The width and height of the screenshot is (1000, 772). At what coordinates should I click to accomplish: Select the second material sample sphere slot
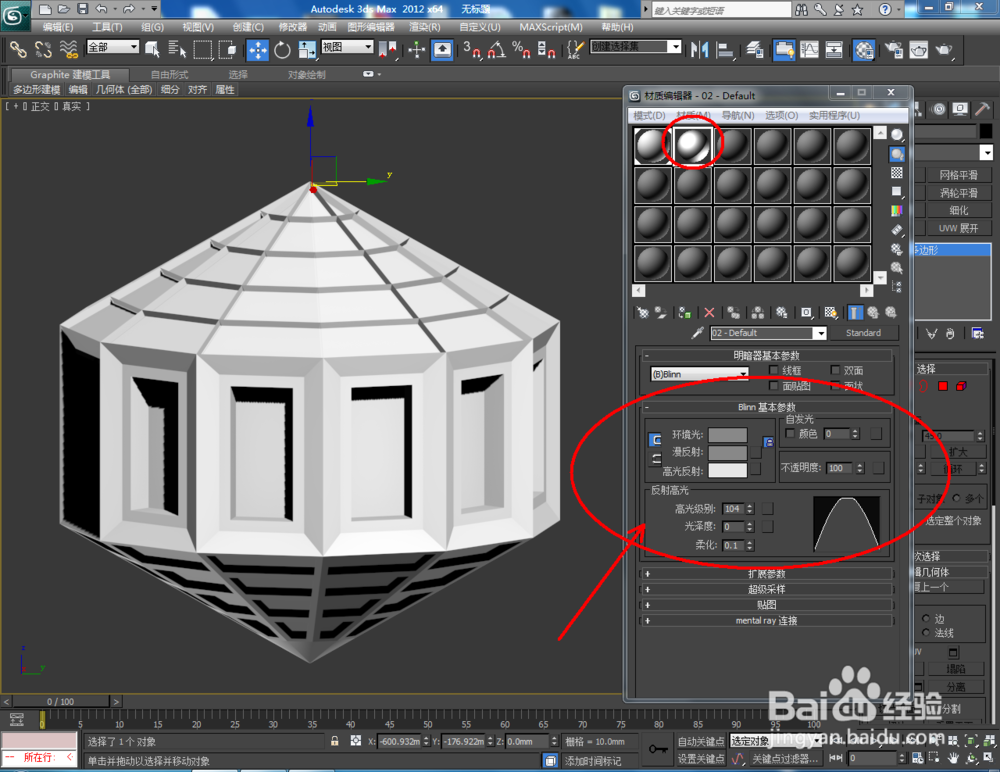[x=693, y=146]
